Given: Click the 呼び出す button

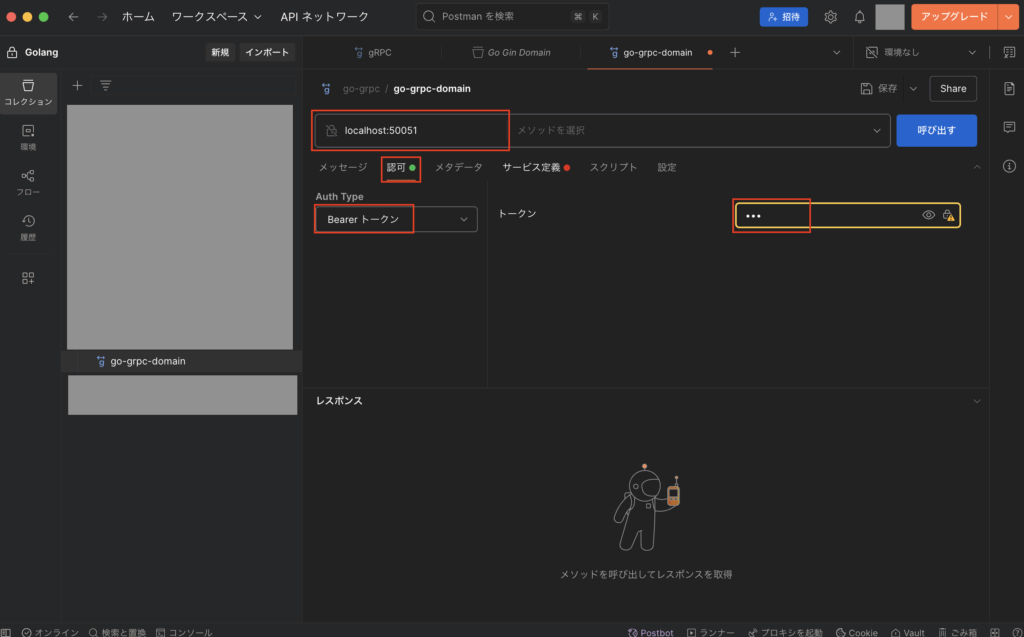Looking at the screenshot, I should click(x=936, y=131).
